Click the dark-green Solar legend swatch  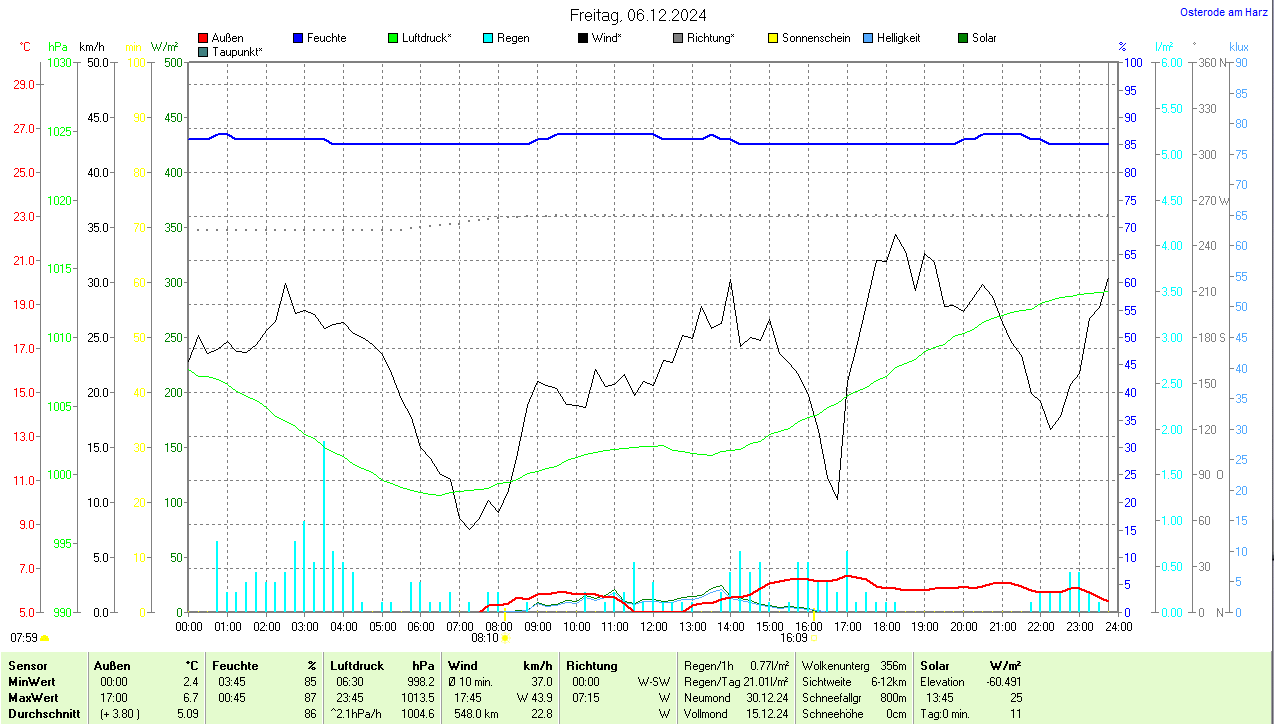coord(963,38)
